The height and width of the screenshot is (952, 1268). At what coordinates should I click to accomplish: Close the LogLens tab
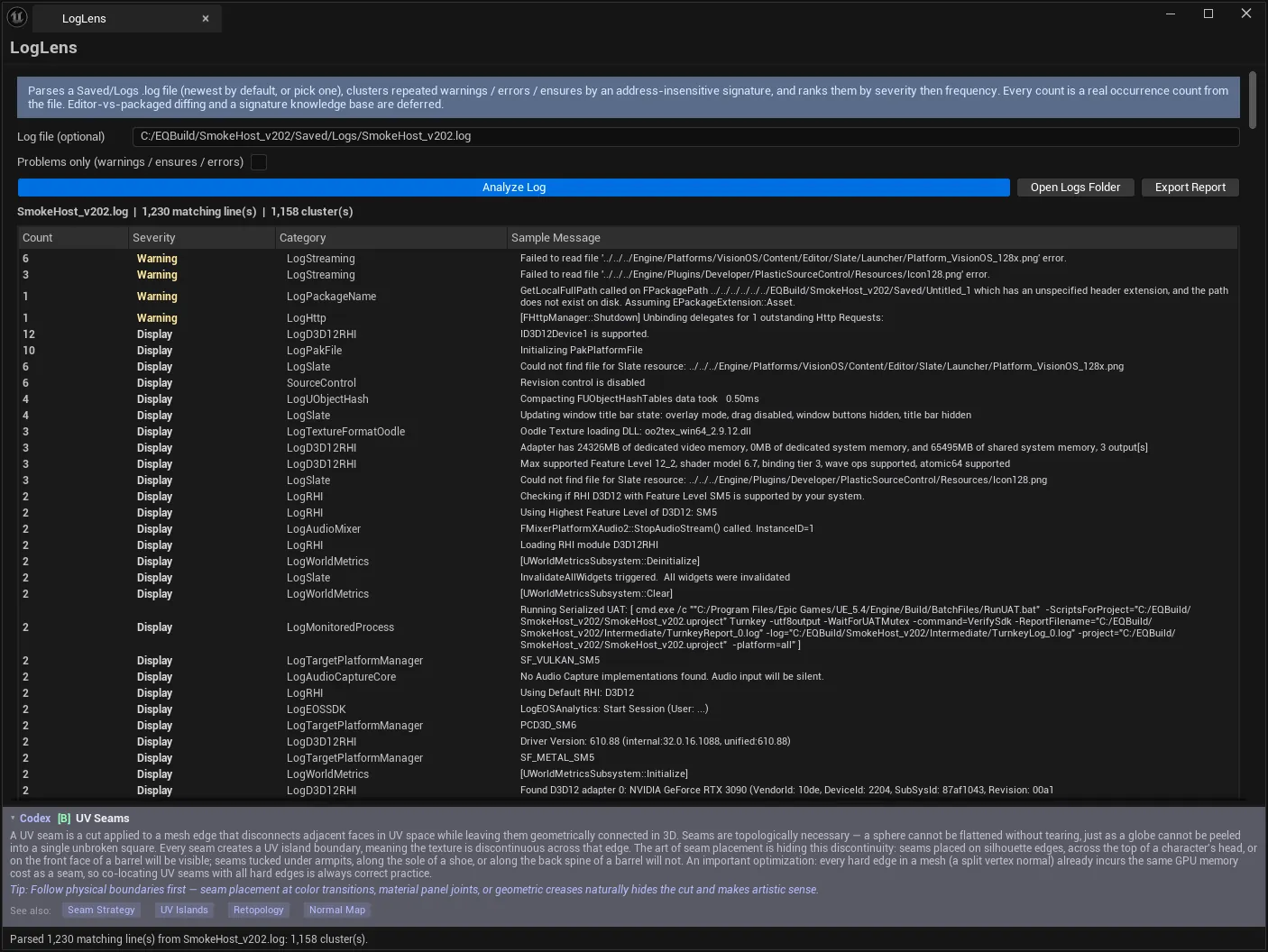206,19
